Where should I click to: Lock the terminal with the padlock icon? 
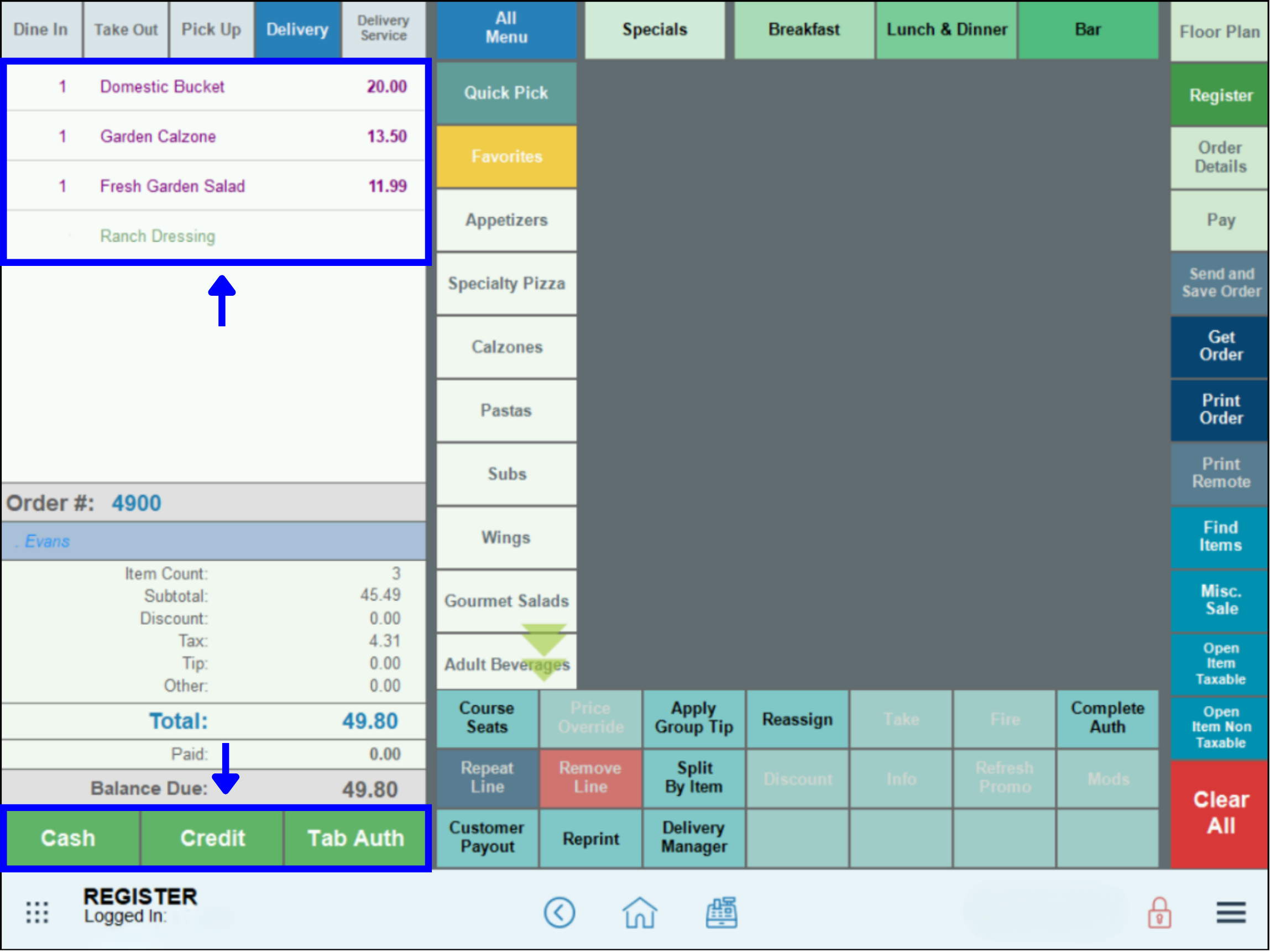tap(1159, 912)
